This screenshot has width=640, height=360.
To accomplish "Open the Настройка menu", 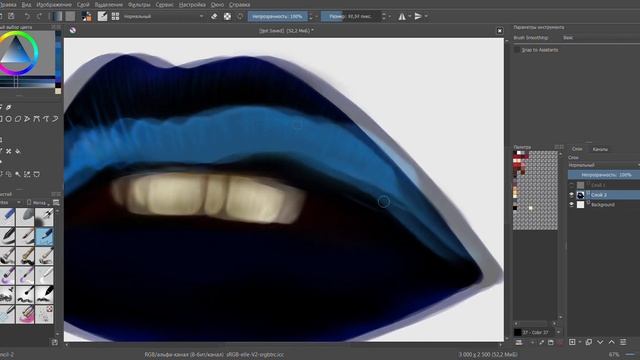I will [192, 5].
